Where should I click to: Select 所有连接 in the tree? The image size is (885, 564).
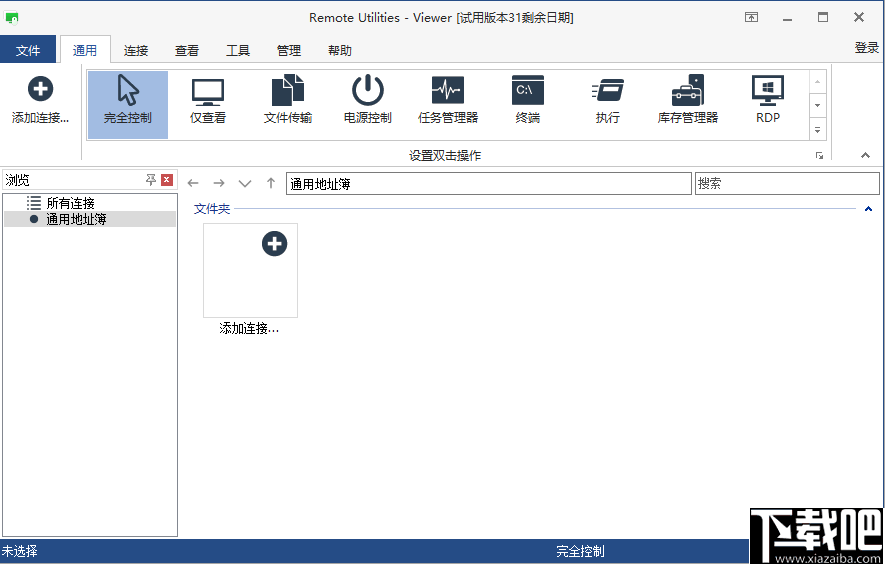coord(71,203)
